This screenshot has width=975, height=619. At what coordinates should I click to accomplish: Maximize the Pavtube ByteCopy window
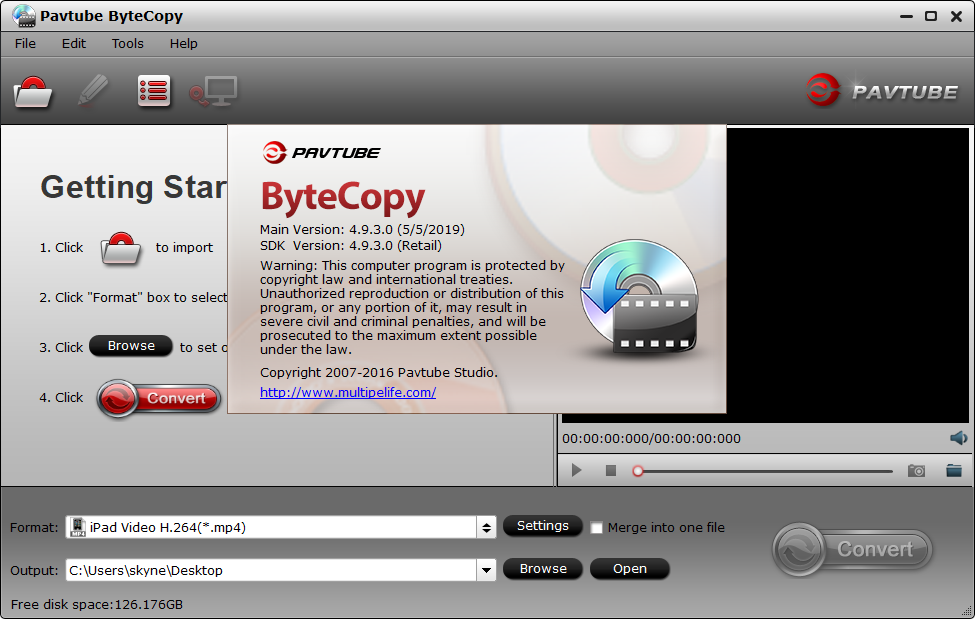coord(931,16)
